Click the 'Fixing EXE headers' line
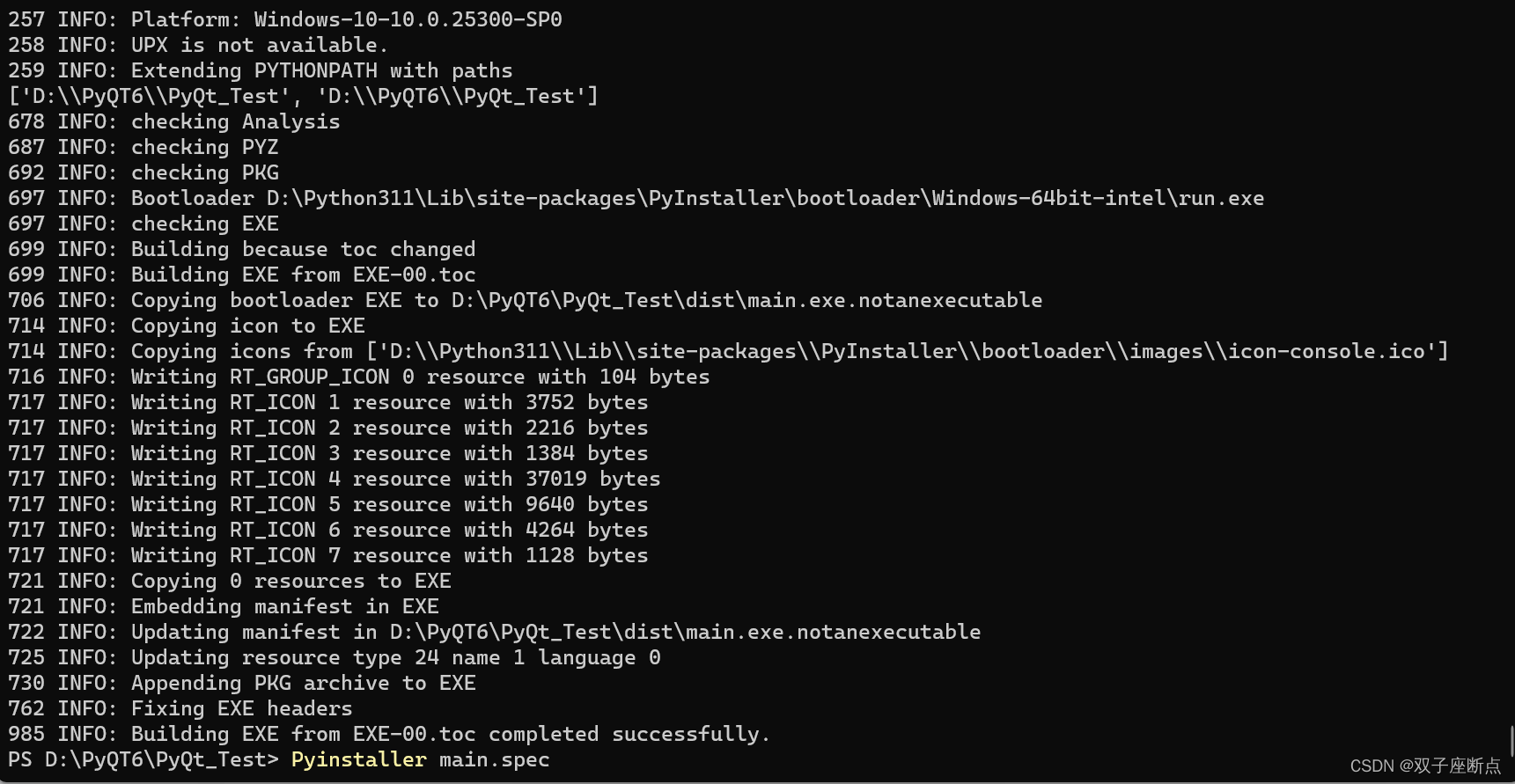This screenshot has width=1515, height=784. pyautogui.click(x=180, y=708)
